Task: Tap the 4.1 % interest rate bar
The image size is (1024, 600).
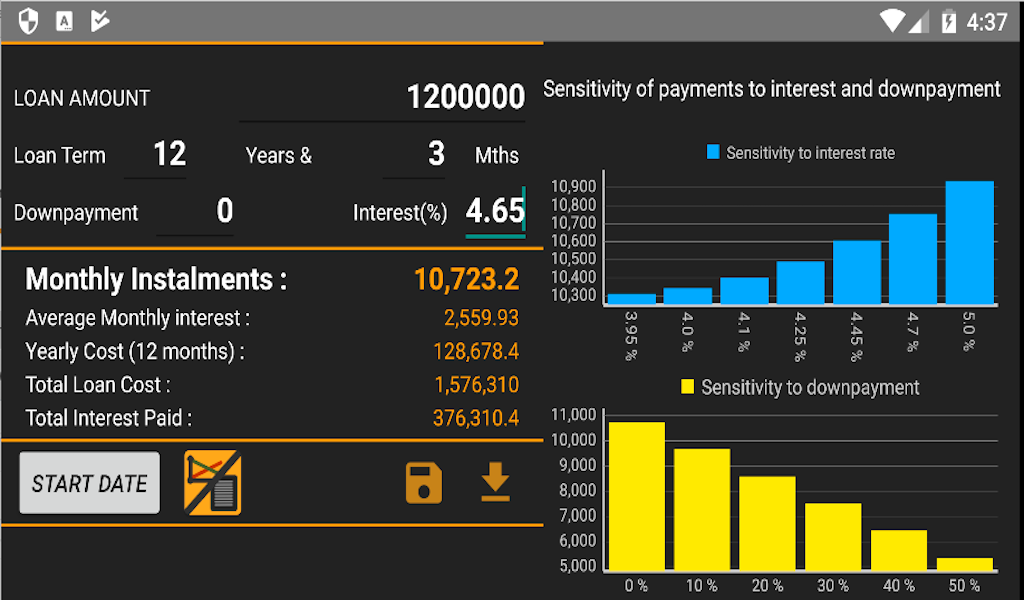Action: [x=744, y=291]
